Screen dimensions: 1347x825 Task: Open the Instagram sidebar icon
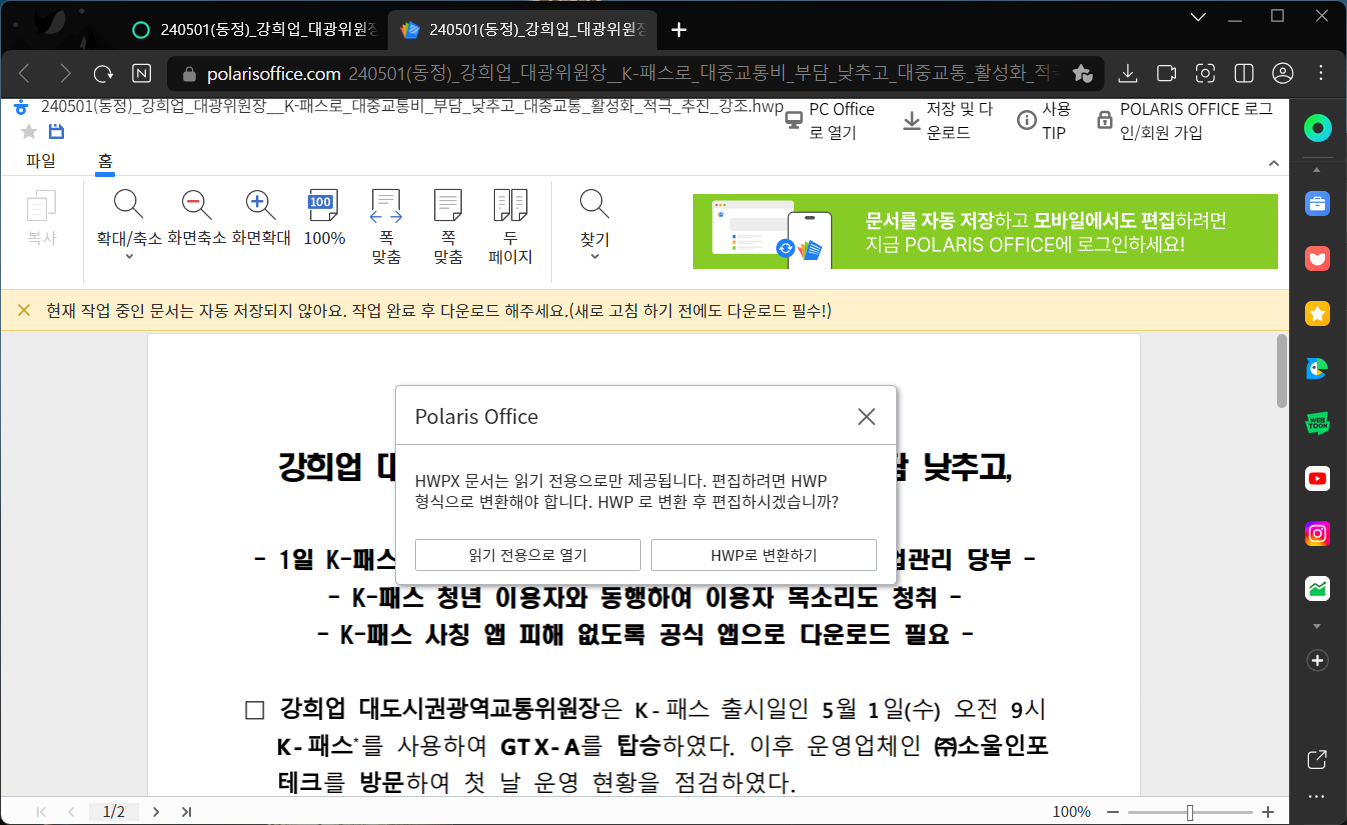(x=1318, y=533)
